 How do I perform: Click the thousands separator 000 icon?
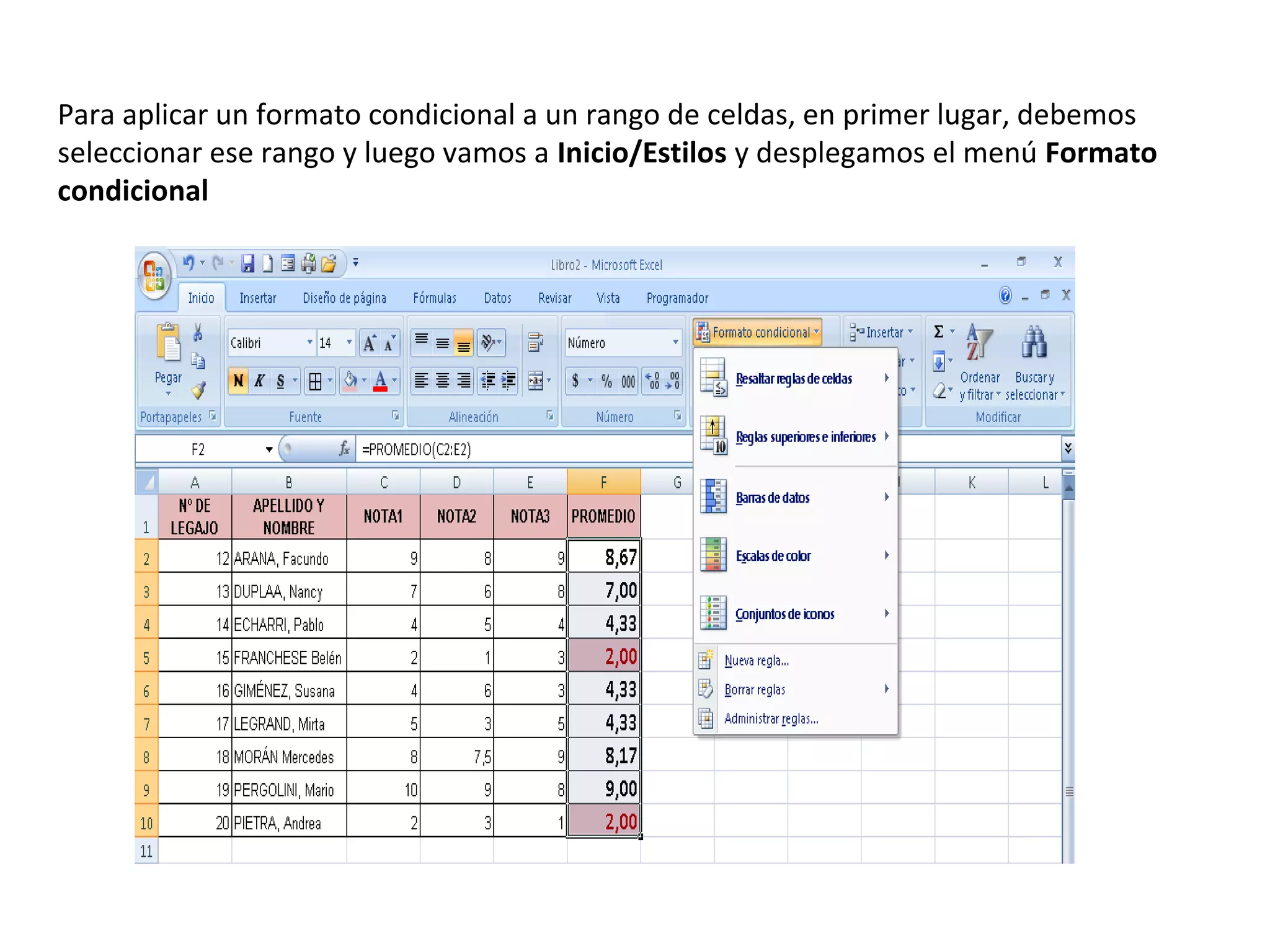click(628, 381)
